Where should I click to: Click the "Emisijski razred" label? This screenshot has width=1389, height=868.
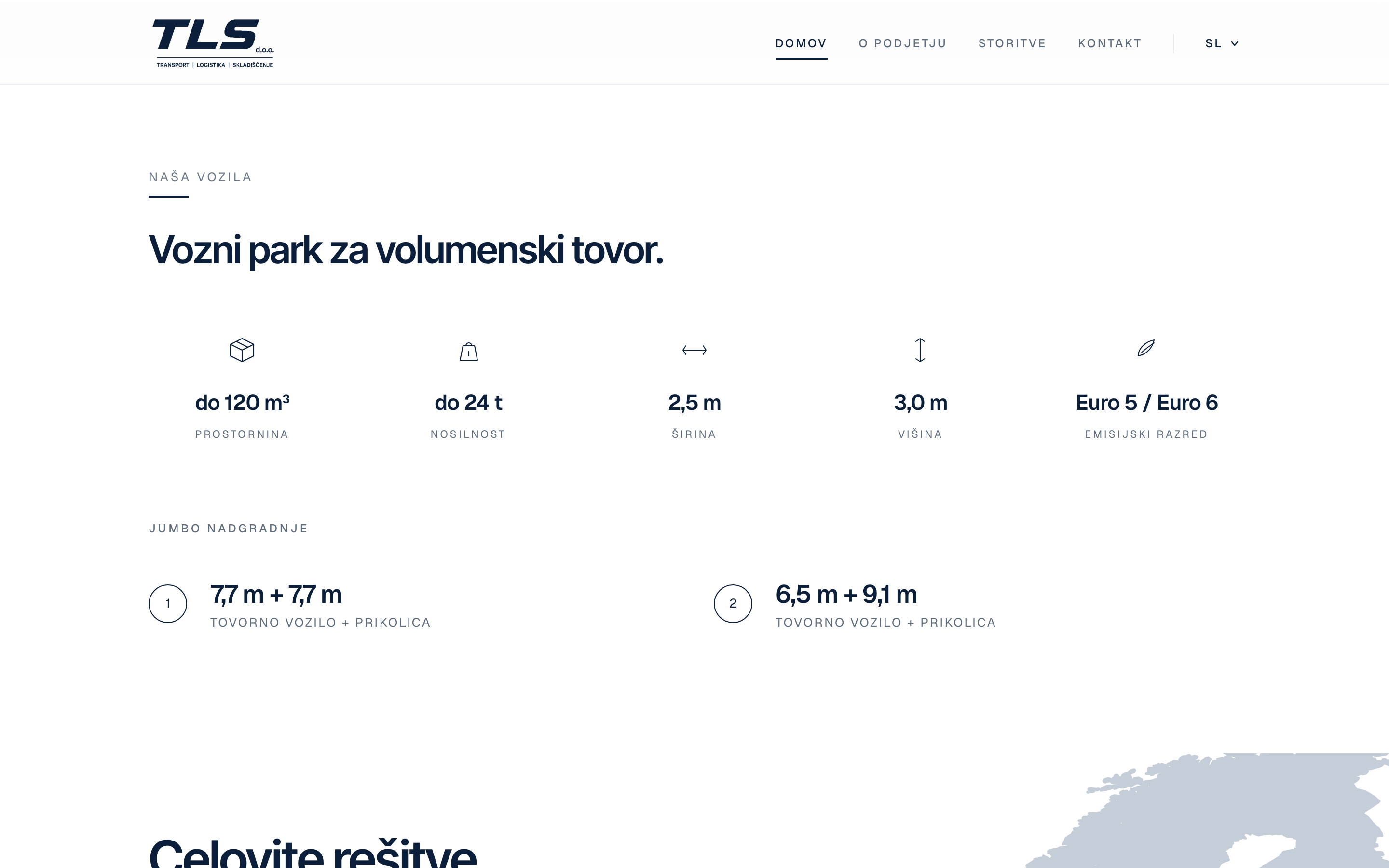[x=1146, y=434]
